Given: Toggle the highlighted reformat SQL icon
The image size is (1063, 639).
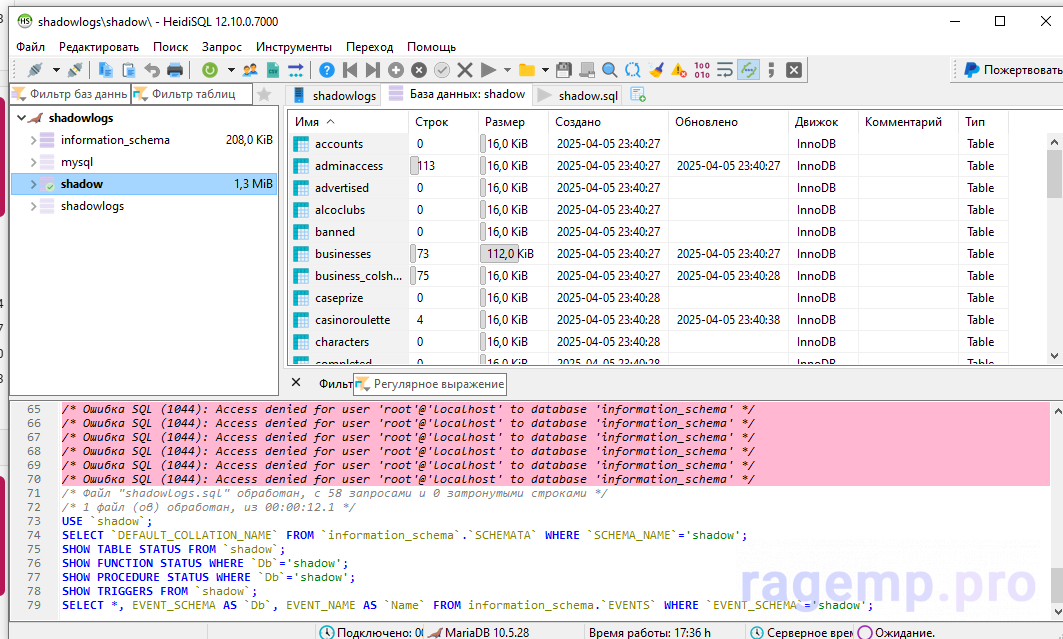Looking at the screenshot, I should [x=748, y=70].
